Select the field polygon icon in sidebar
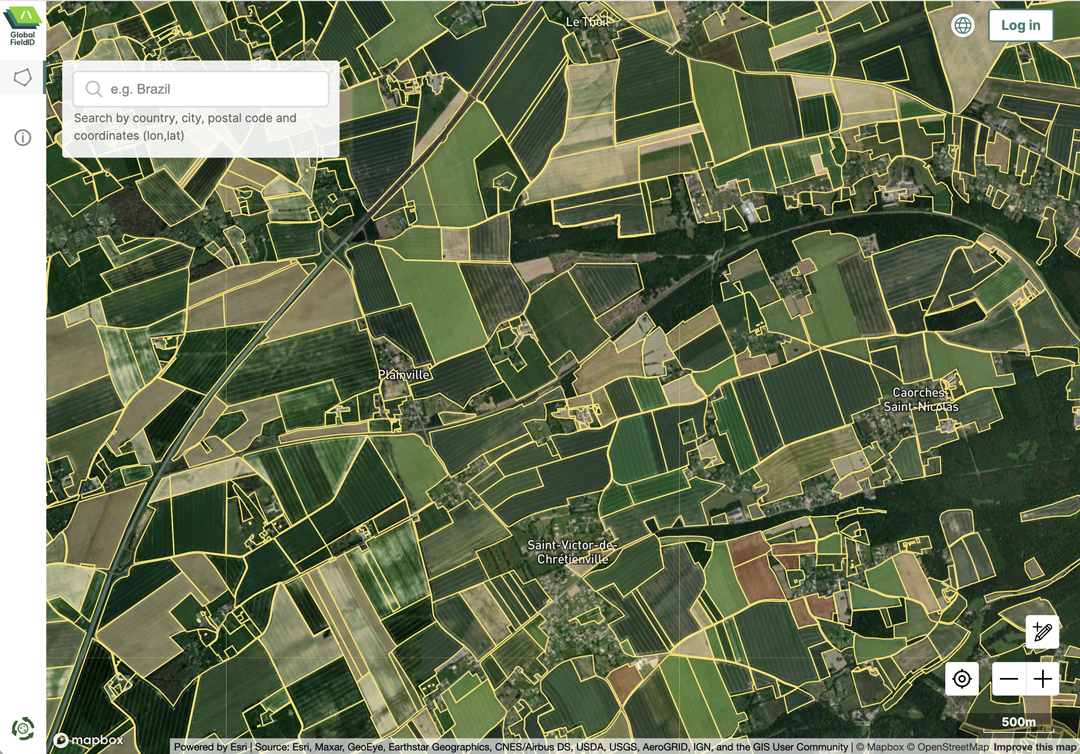 [x=22, y=77]
